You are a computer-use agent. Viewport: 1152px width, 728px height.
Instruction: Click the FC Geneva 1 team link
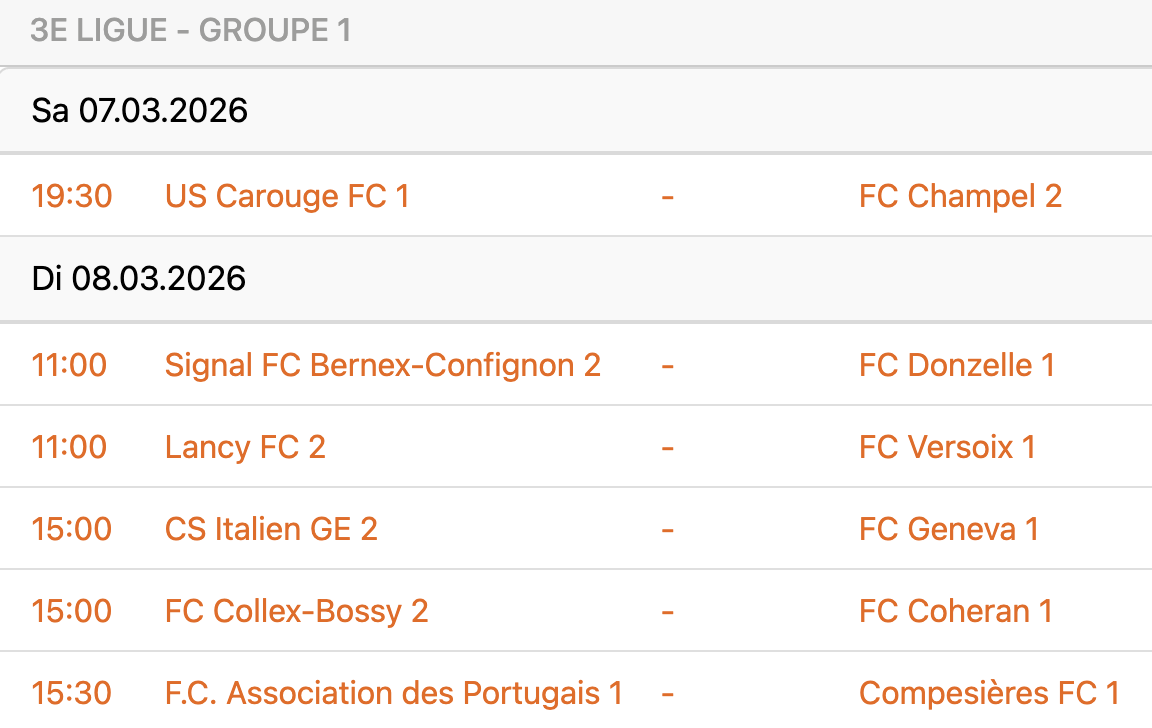tap(948, 529)
